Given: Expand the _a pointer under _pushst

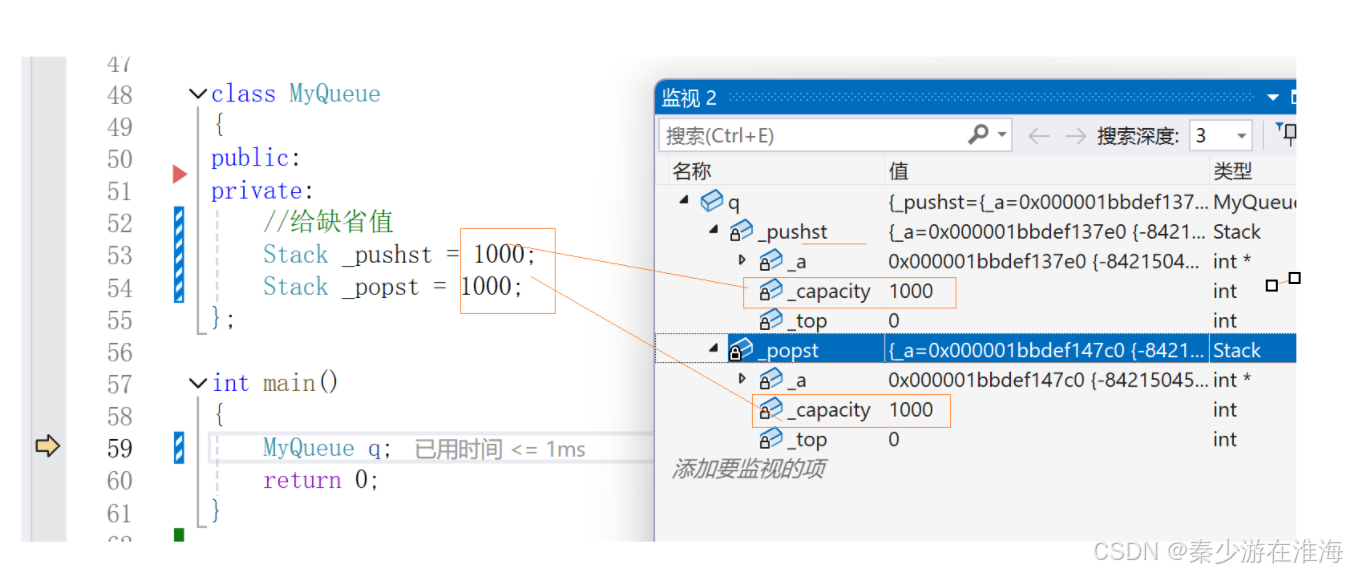Looking at the screenshot, I should [x=742, y=260].
